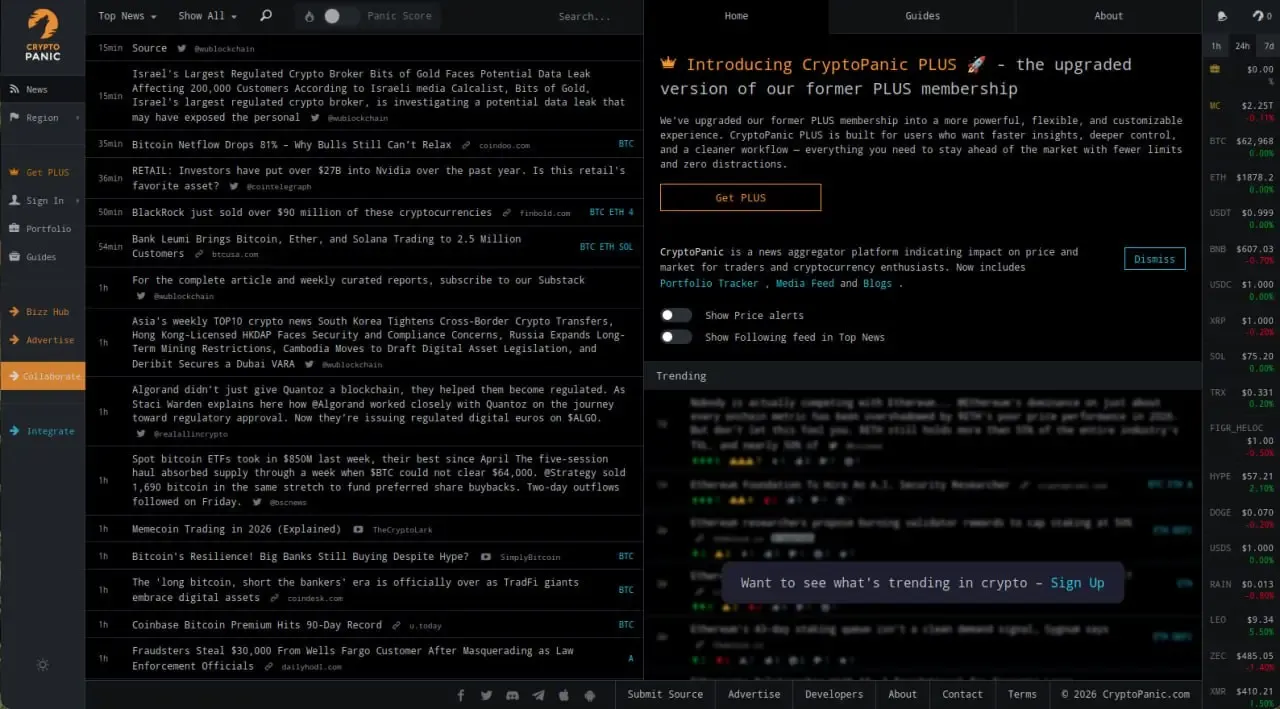Dismiss the CryptoPanic intro notice
The height and width of the screenshot is (709, 1280).
pyautogui.click(x=1154, y=259)
